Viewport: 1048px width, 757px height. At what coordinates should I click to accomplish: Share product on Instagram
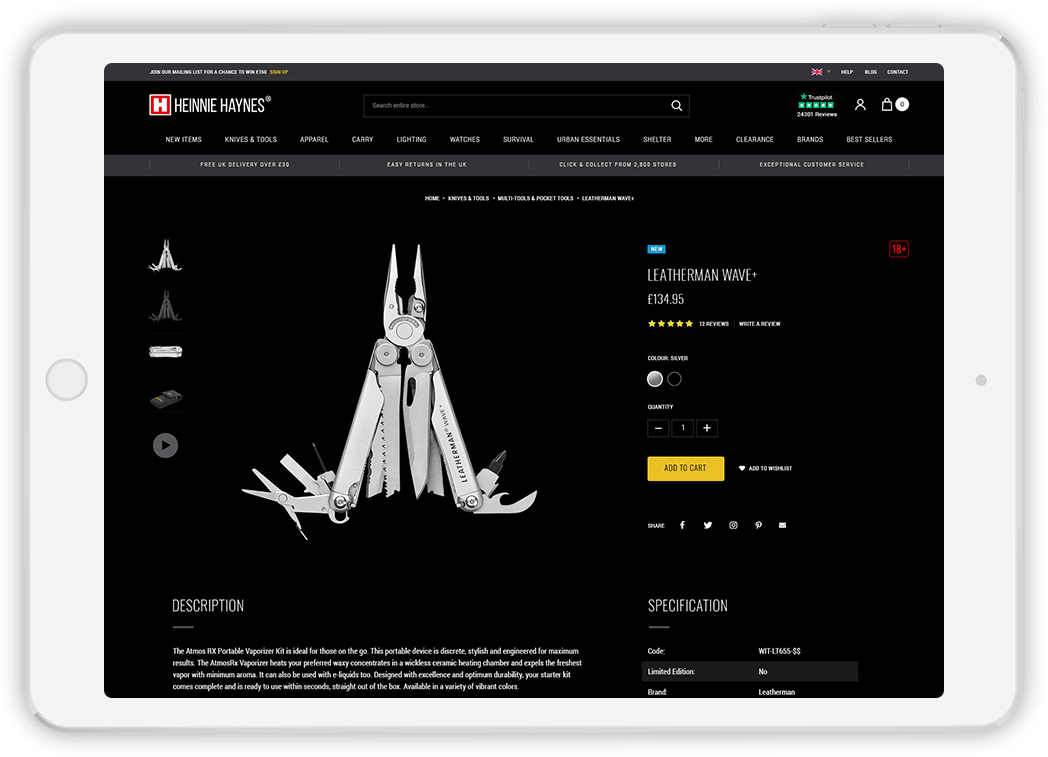point(733,525)
